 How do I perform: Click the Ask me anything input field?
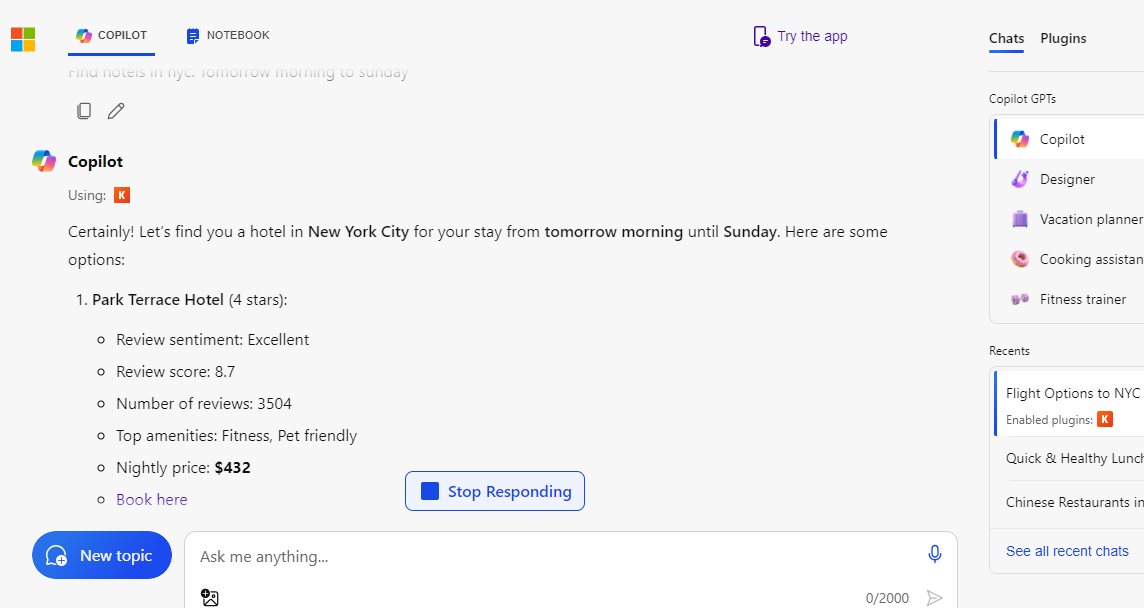click(550, 556)
